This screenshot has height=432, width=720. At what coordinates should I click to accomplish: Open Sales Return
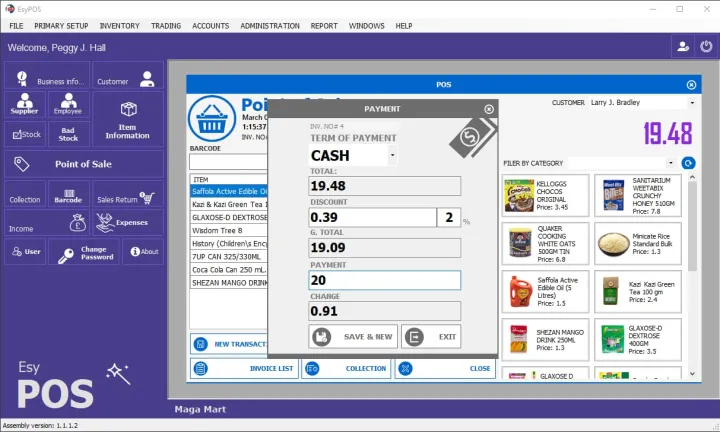[x=128, y=194]
